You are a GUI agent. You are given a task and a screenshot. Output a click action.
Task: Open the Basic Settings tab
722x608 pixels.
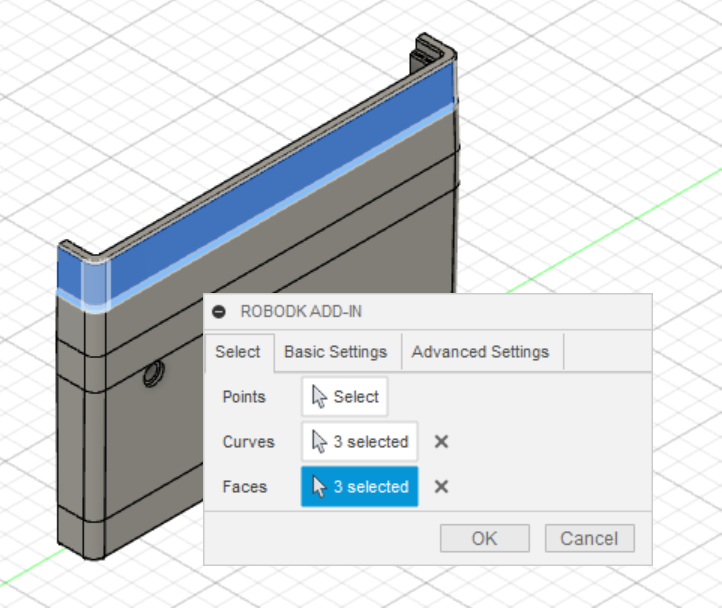pyautogui.click(x=335, y=352)
